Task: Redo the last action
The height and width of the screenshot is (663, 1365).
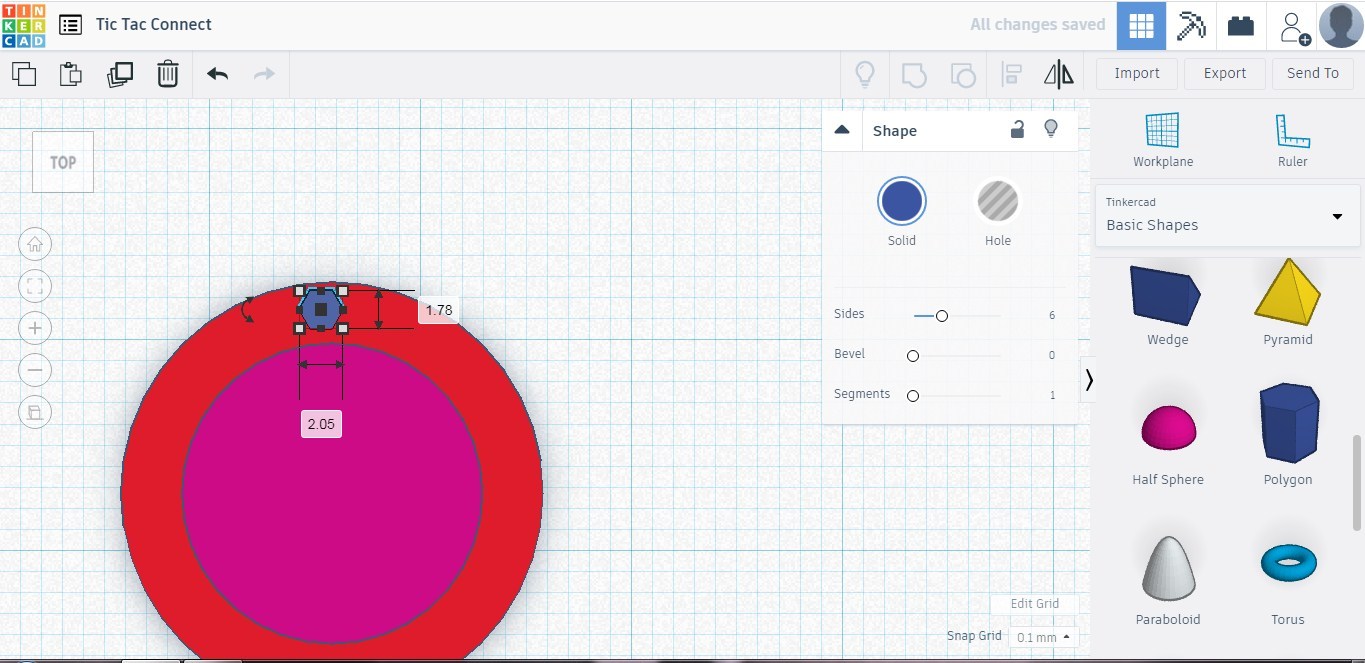Action: click(x=264, y=74)
